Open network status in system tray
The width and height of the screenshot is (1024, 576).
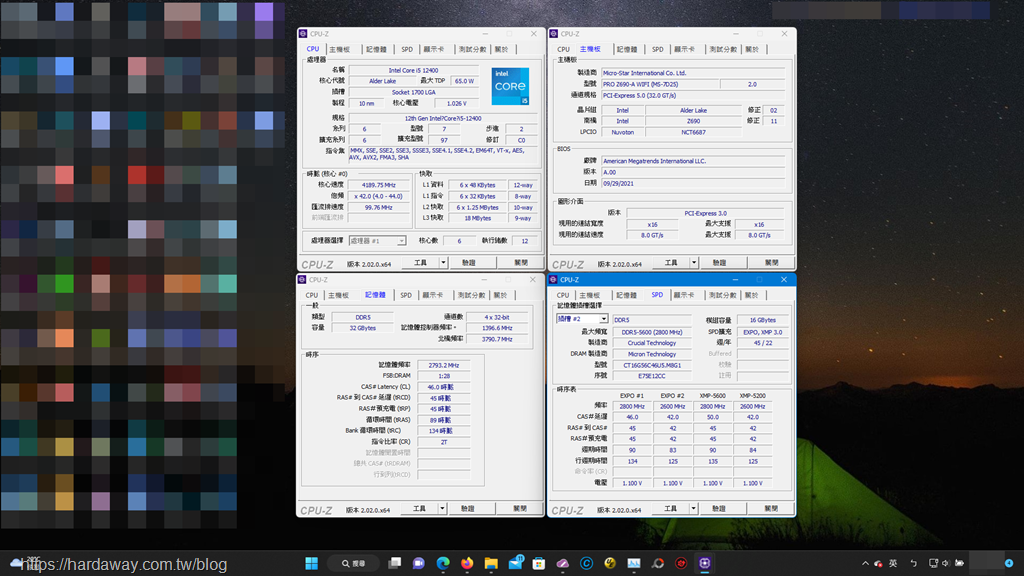click(933, 563)
